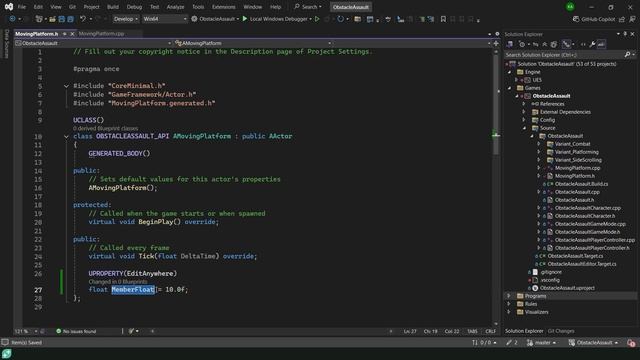Click the account avatar badge
Viewport: 640px width, 360px height.
[570, 7]
